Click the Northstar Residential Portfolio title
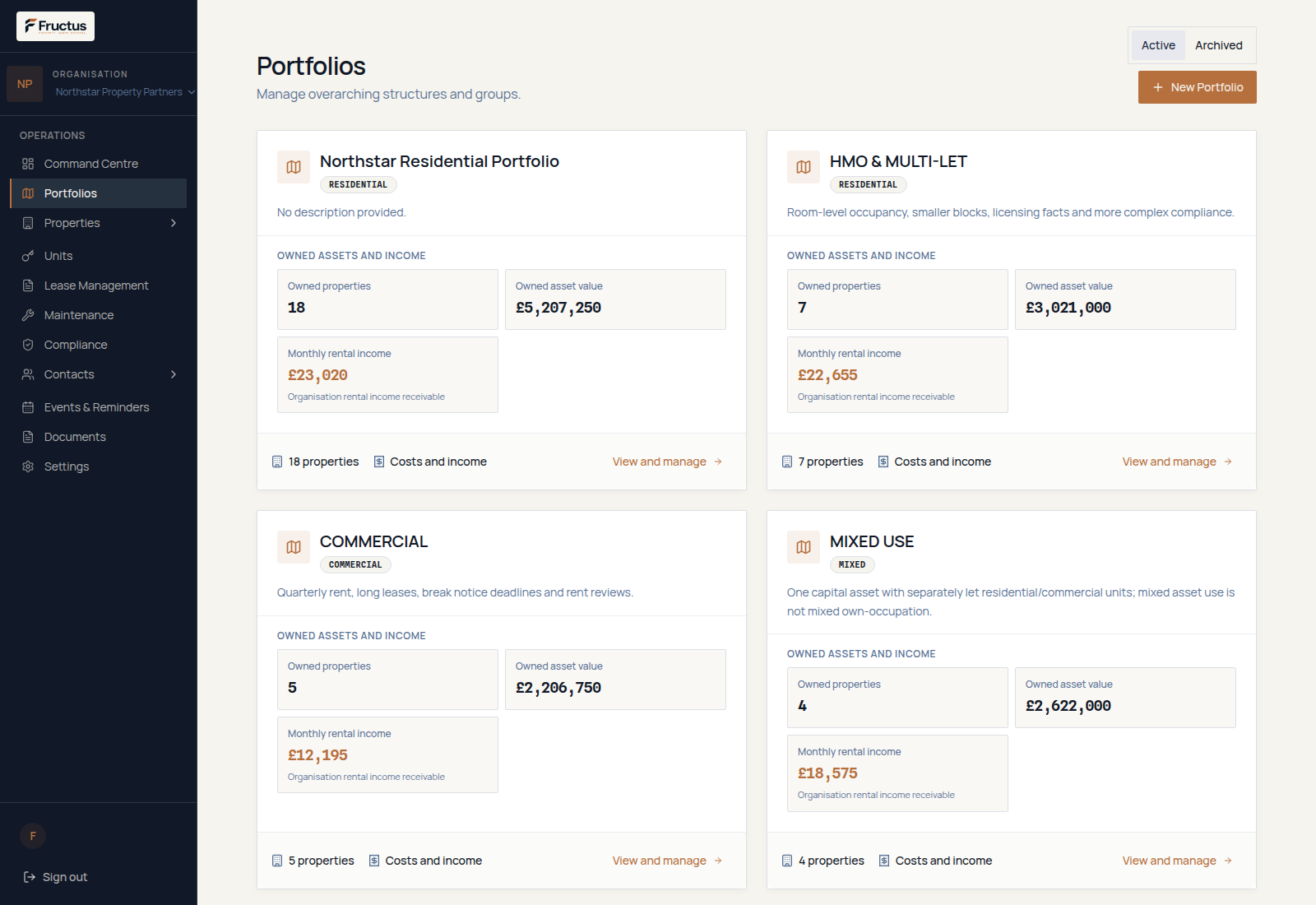1316x905 pixels. tap(439, 161)
